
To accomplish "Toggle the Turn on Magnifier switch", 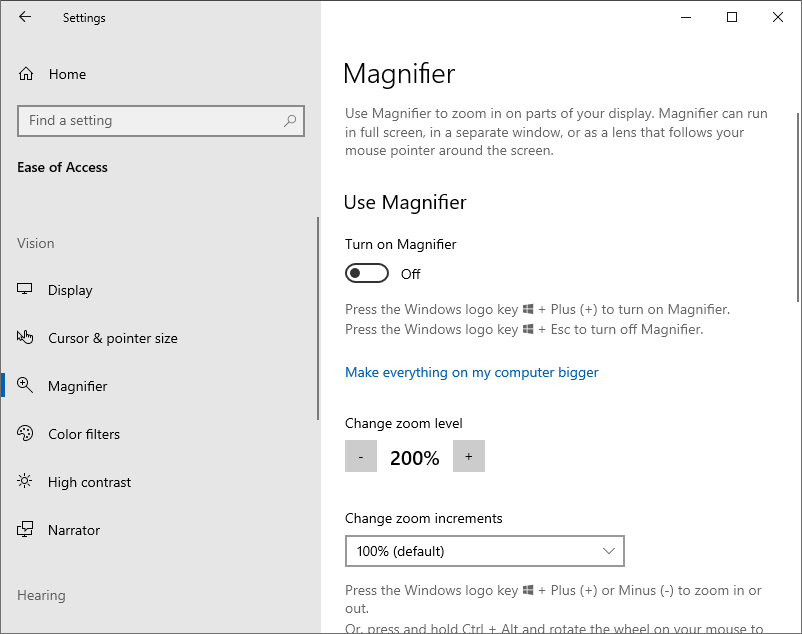I will (367, 274).
